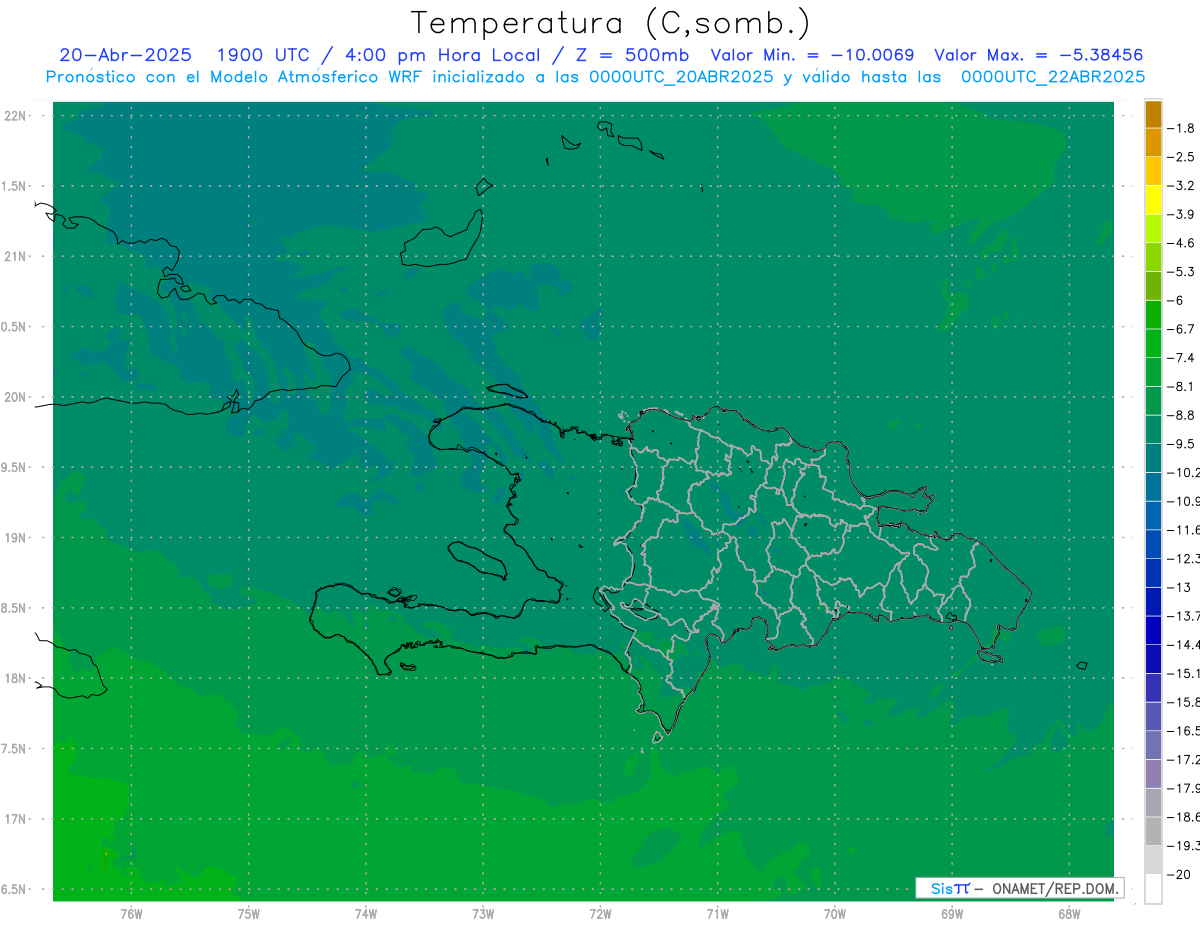Click the "70W" longitude axis label
The height and width of the screenshot is (927, 1200).
(834, 914)
